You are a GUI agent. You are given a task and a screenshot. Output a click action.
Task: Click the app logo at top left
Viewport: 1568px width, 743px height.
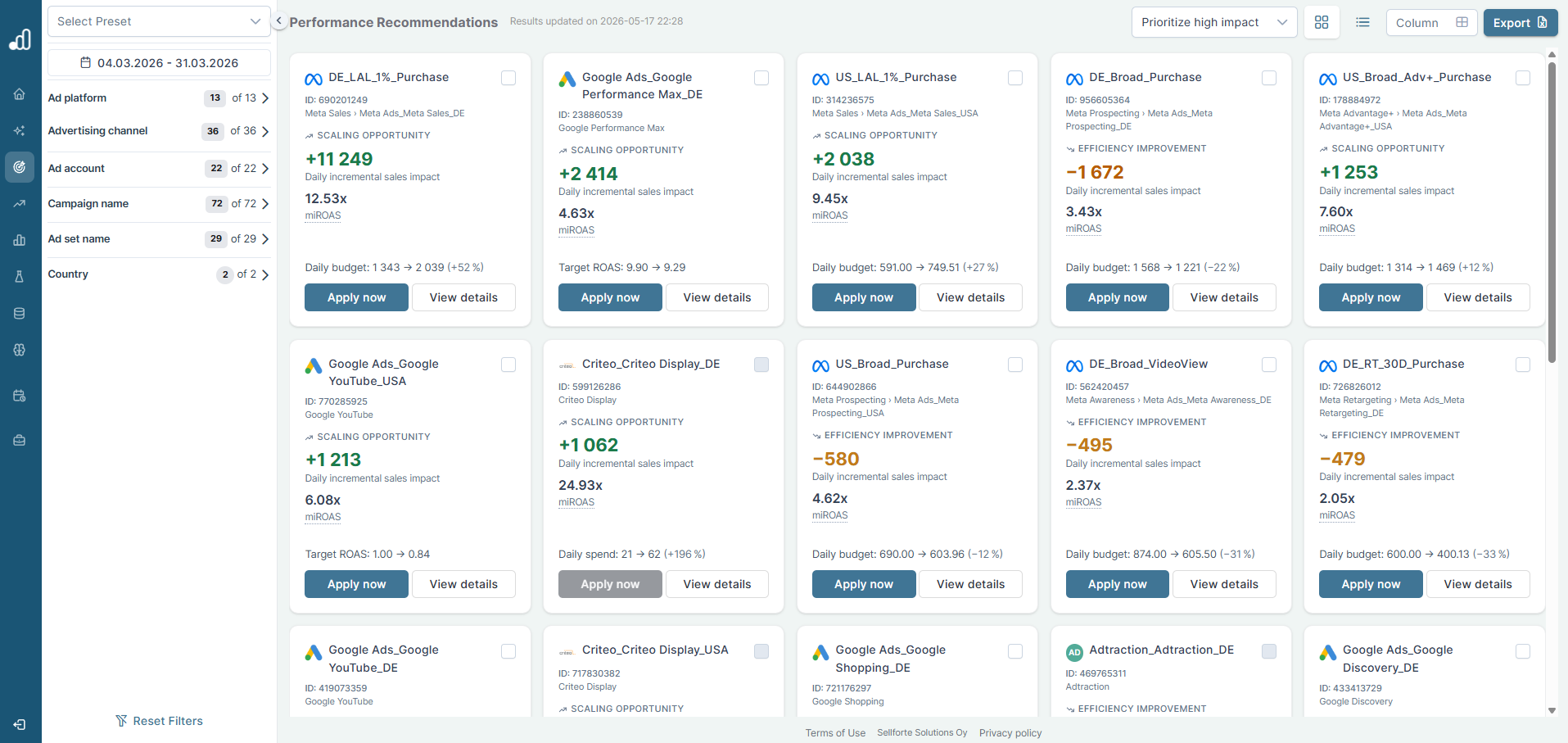[x=20, y=39]
